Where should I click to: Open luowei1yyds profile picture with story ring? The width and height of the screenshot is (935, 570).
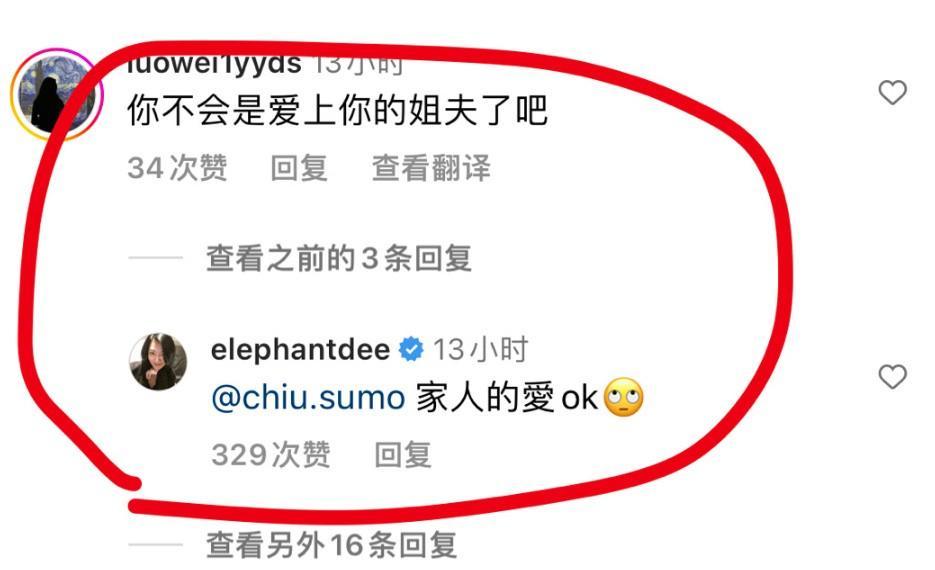click(x=57, y=94)
